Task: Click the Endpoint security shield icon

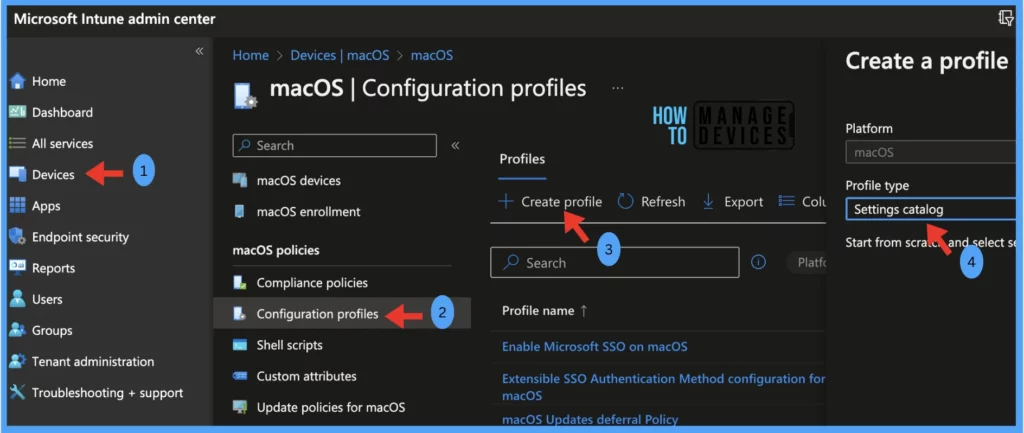Action: [x=18, y=236]
